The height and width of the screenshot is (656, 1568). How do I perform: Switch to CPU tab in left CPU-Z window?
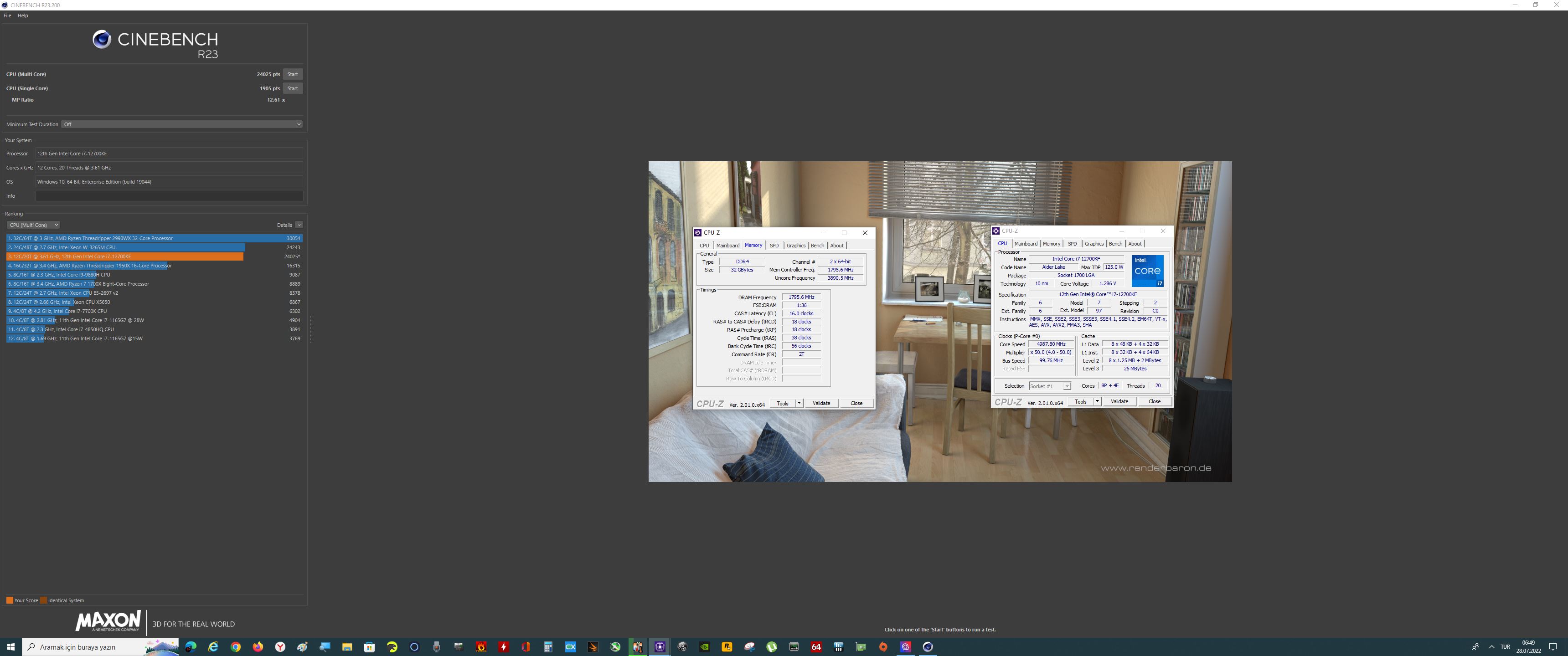pos(704,246)
